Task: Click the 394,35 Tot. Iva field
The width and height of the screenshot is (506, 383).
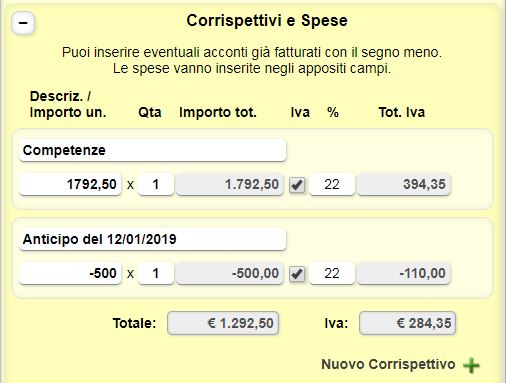Action: [404, 184]
